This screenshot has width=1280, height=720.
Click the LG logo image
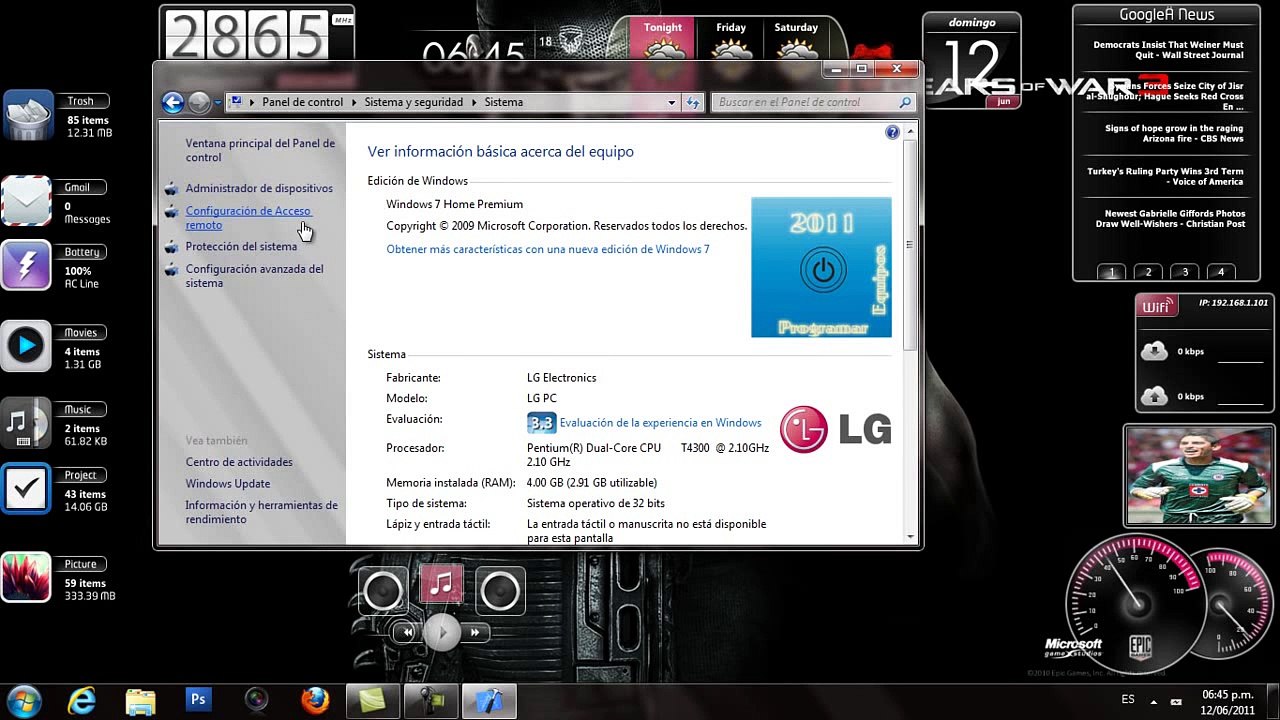[x=836, y=429]
